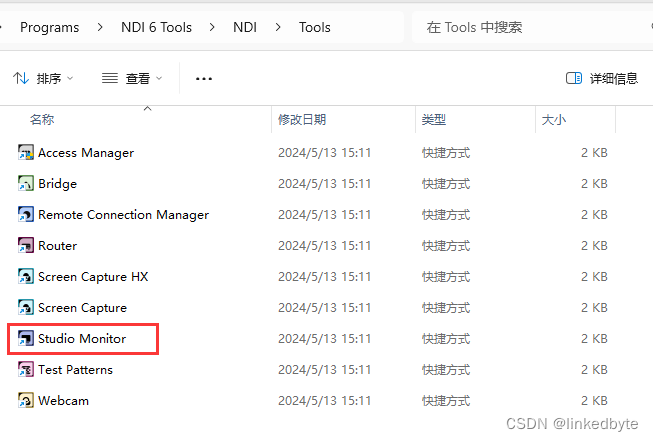653x441 pixels.
Task: Click the Tools breadcrumb segment
Action: pyautogui.click(x=315, y=27)
